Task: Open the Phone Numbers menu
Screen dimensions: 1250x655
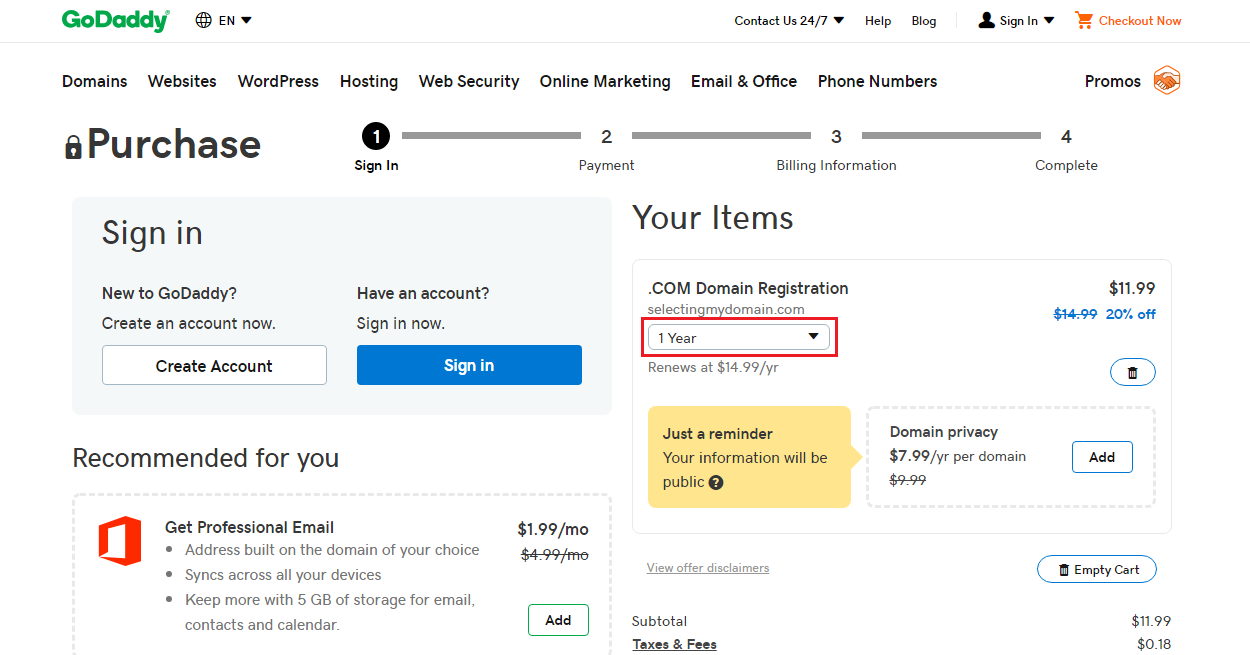Action: (878, 81)
